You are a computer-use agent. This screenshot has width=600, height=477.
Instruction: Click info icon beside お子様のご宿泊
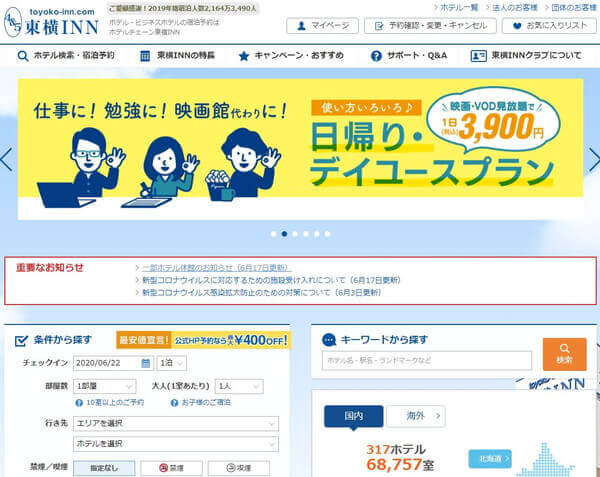tap(174, 403)
